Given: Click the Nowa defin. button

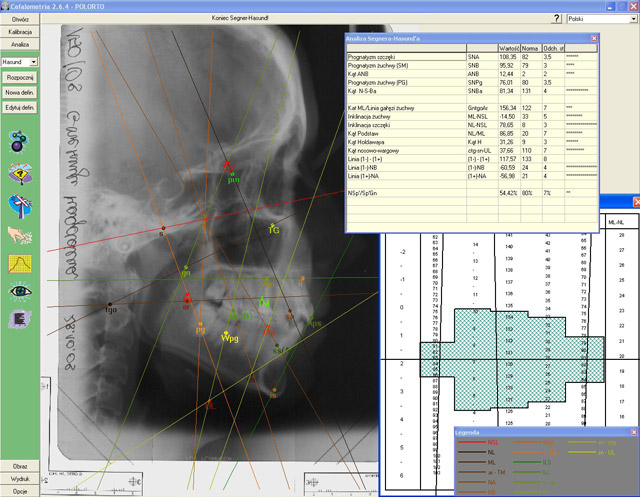Looking at the screenshot, I should [20, 93].
